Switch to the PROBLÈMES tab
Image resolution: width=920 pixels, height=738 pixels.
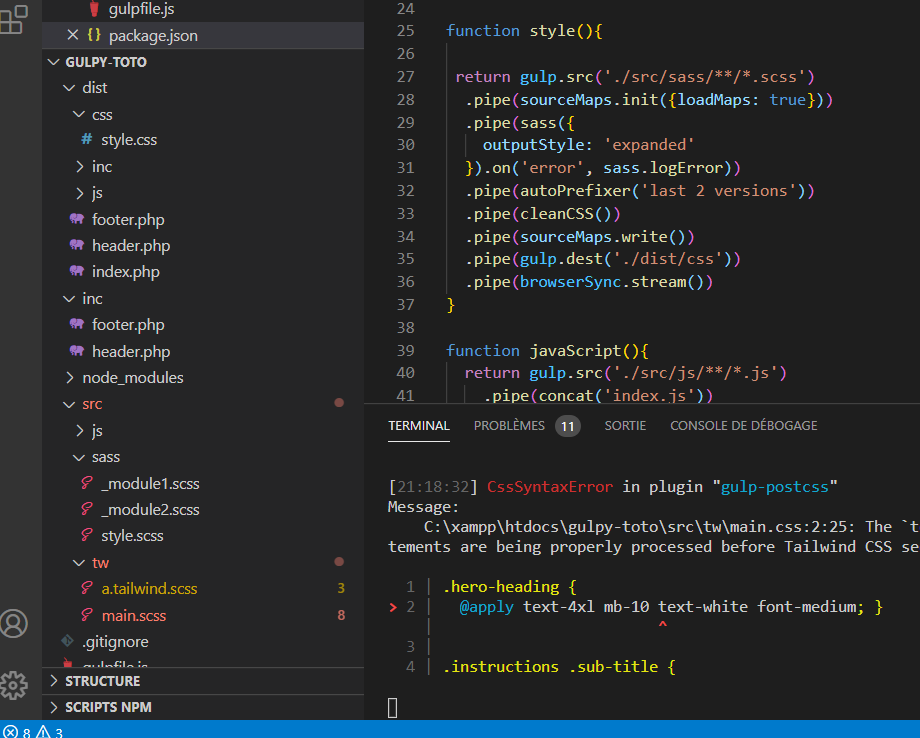point(511,426)
